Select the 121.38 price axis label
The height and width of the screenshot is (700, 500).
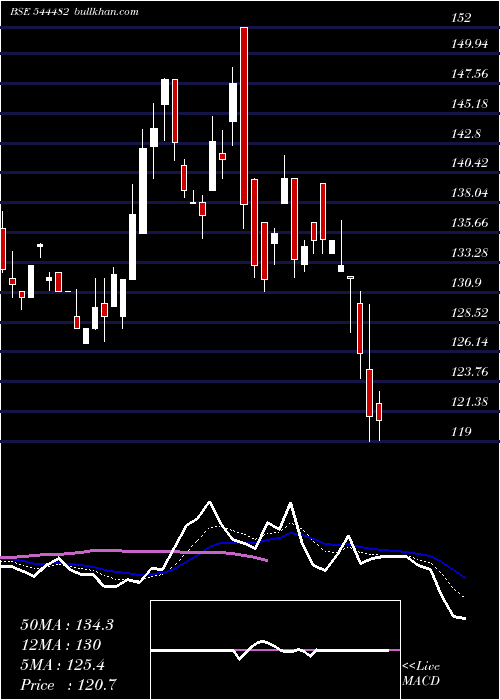pyautogui.click(x=470, y=402)
